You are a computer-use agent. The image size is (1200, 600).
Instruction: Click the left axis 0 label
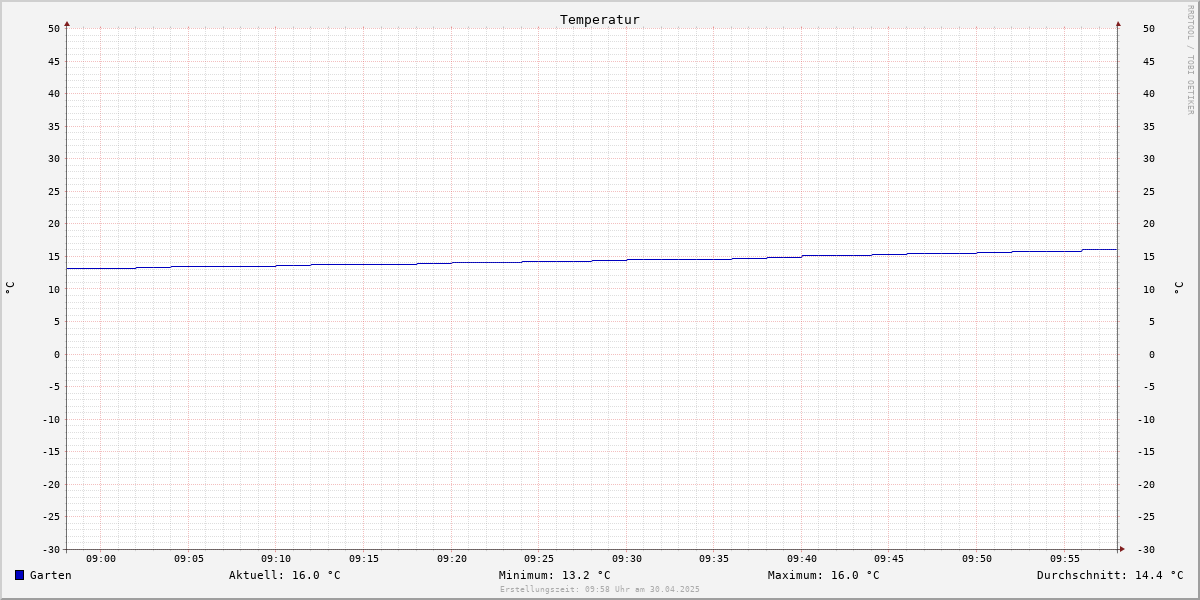(57, 354)
